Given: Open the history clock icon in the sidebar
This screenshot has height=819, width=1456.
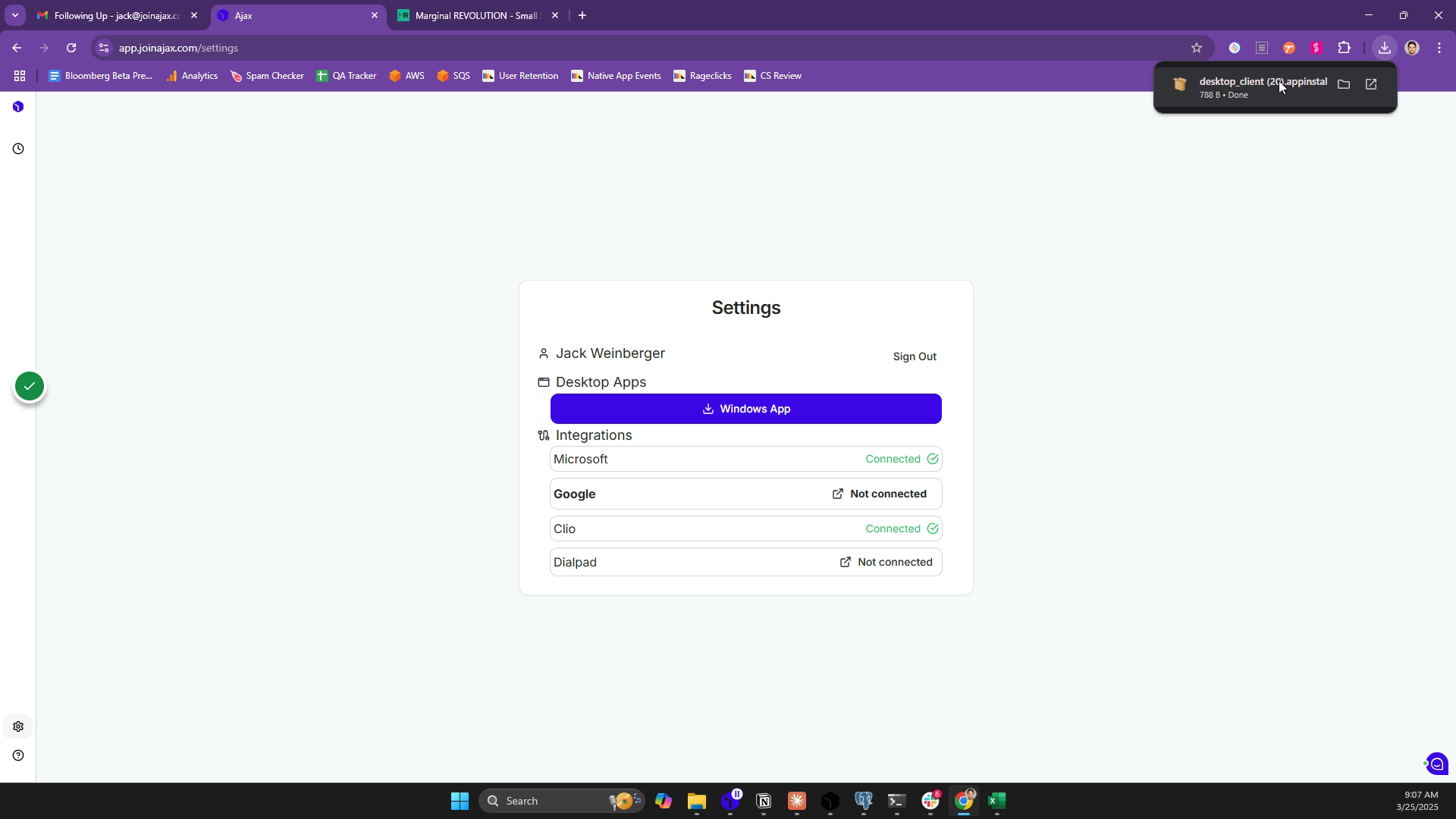Looking at the screenshot, I should 18,149.
